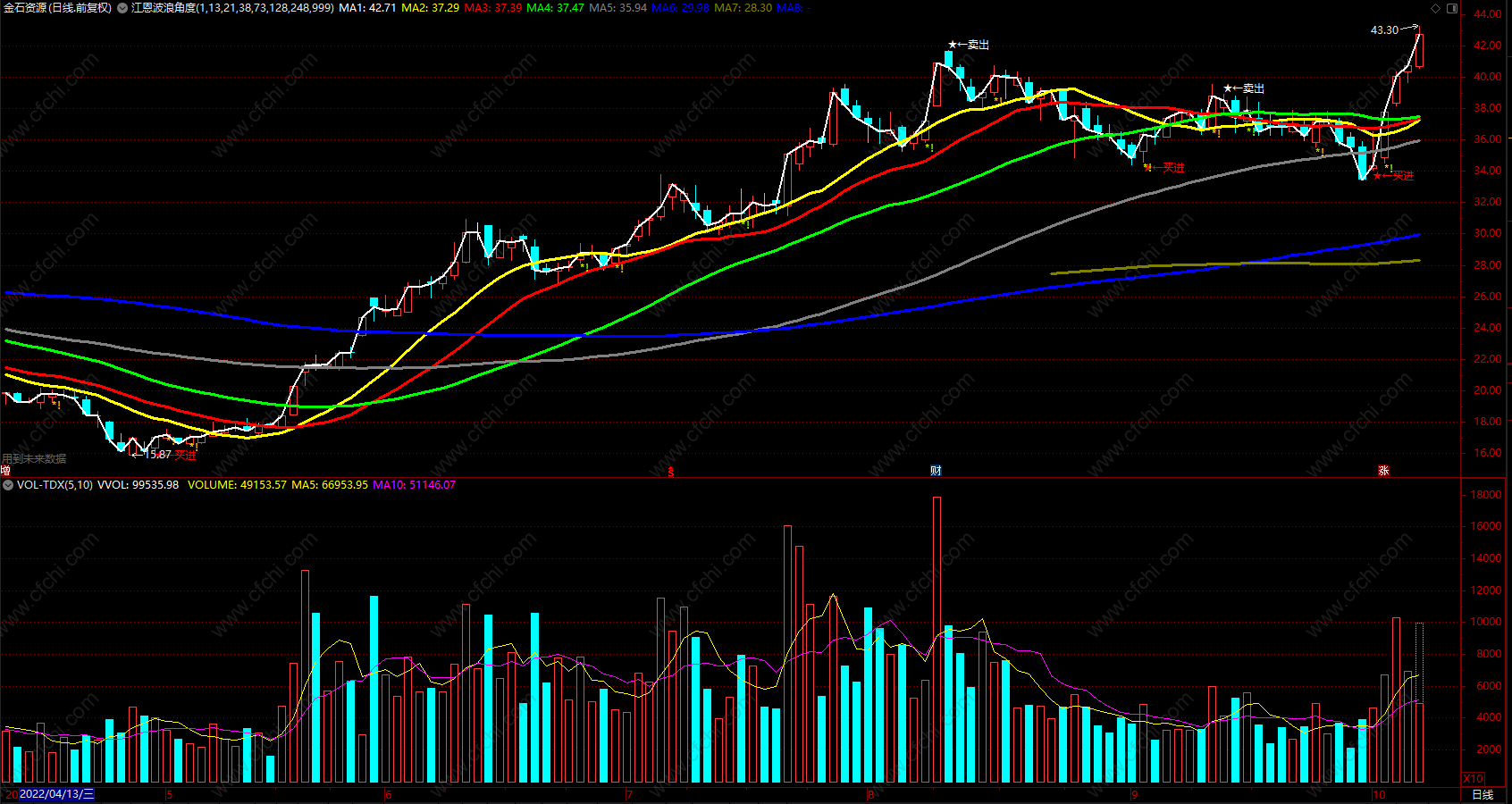Click the VOLUME: 49153.57 value
The height and width of the screenshot is (804, 1512).
click(237, 485)
